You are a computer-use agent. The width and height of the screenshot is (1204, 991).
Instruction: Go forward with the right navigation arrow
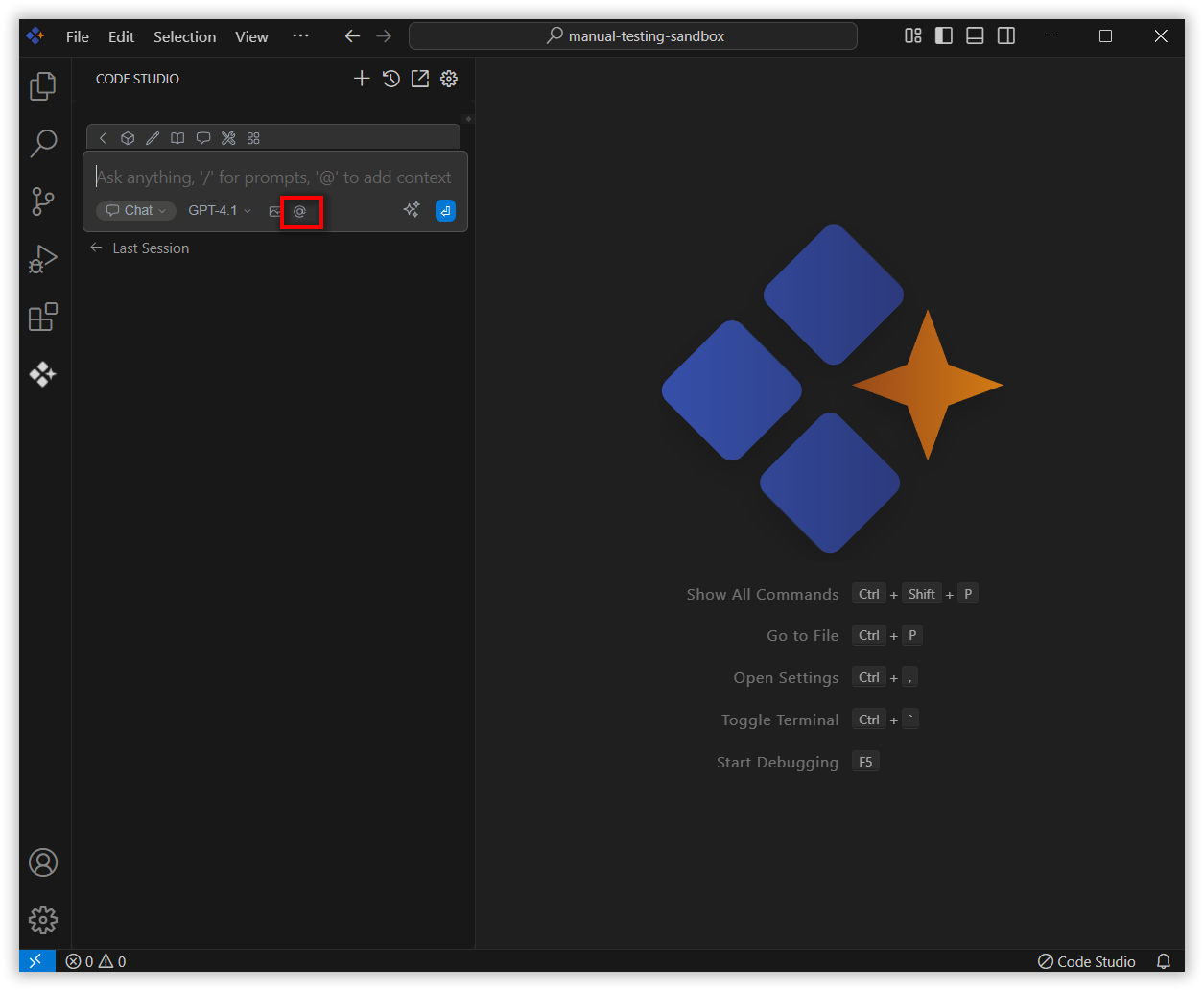[x=384, y=35]
